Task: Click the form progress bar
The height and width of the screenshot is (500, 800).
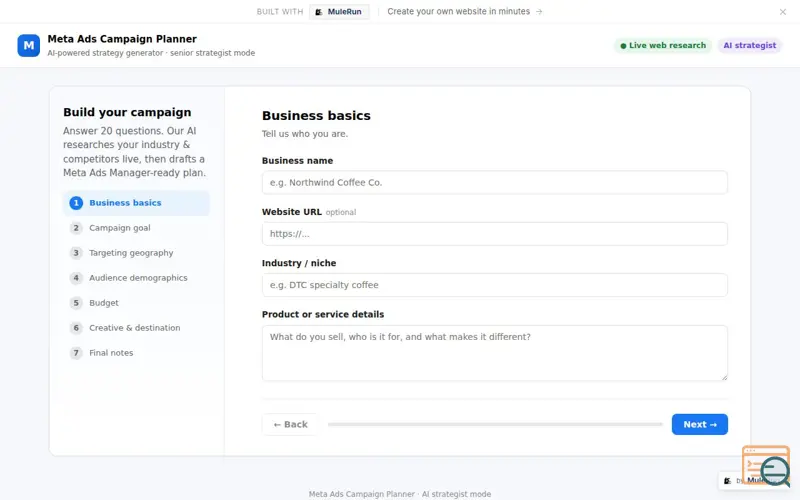Action: (x=495, y=424)
